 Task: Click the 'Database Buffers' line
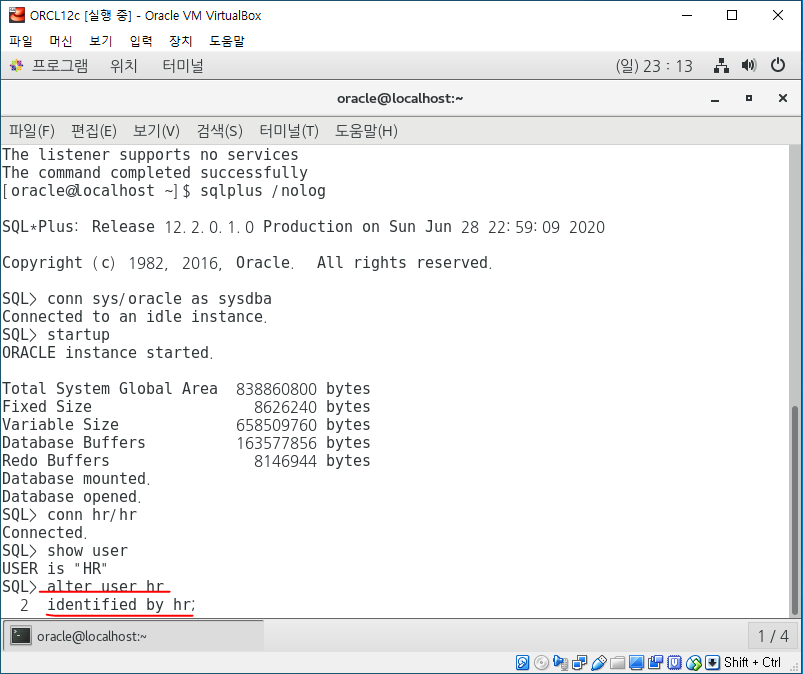[186, 443]
